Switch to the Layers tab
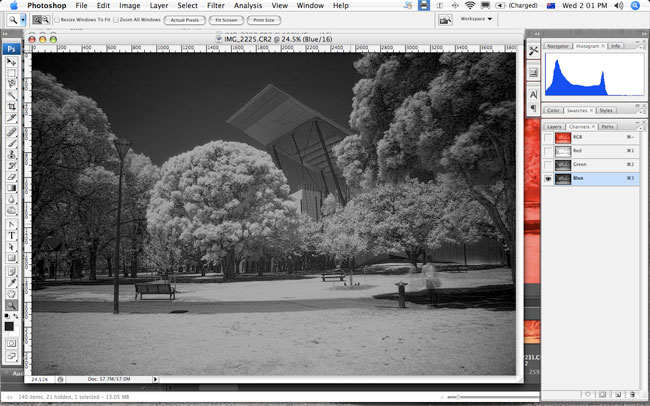The height and width of the screenshot is (406, 650). [x=554, y=126]
